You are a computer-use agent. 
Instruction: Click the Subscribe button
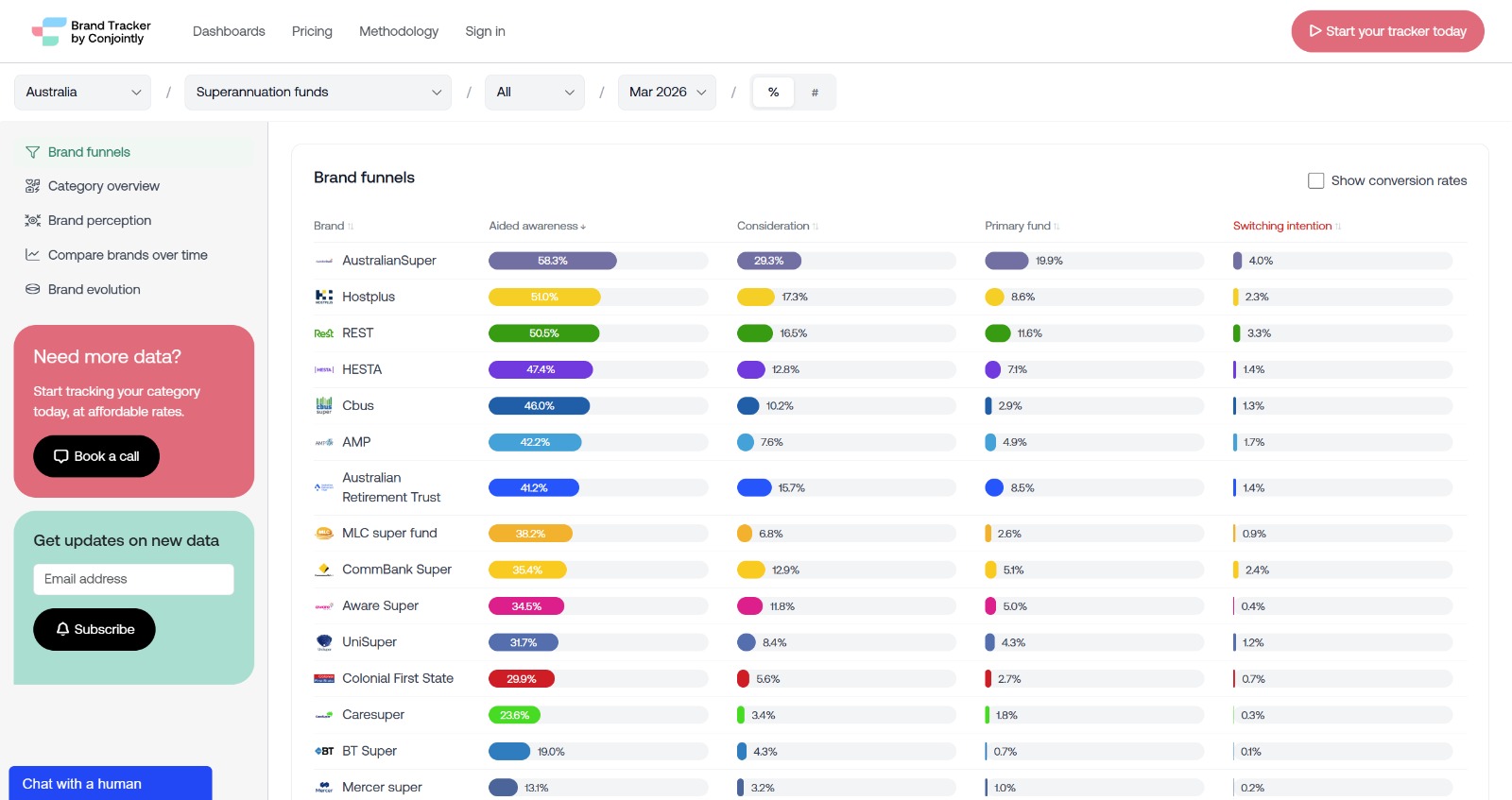(x=94, y=629)
